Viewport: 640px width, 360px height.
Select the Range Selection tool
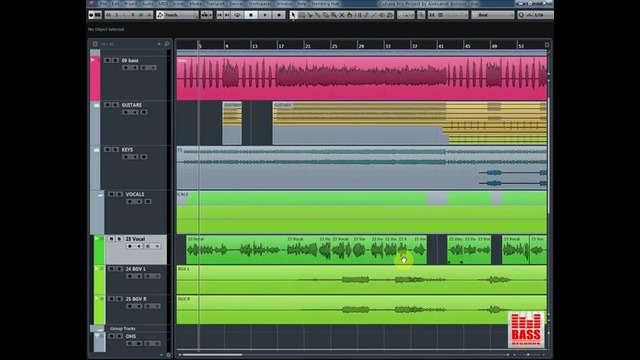[x=302, y=15]
